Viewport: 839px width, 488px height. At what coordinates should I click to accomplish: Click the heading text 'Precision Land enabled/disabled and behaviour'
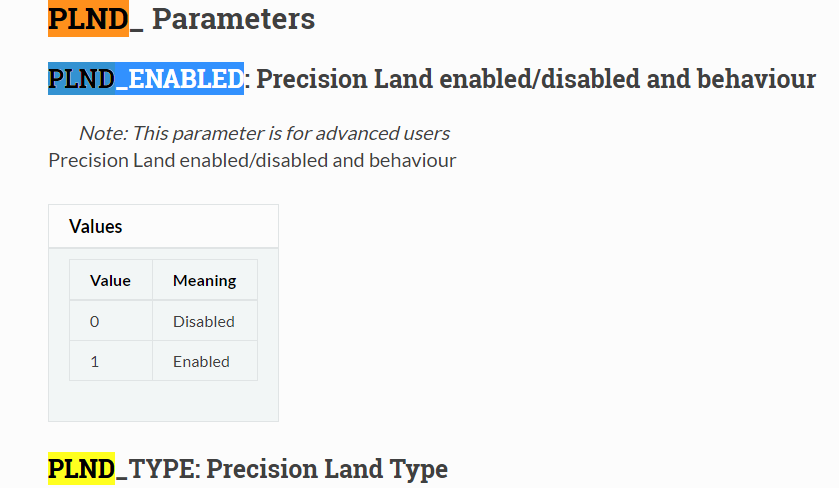click(x=536, y=79)
